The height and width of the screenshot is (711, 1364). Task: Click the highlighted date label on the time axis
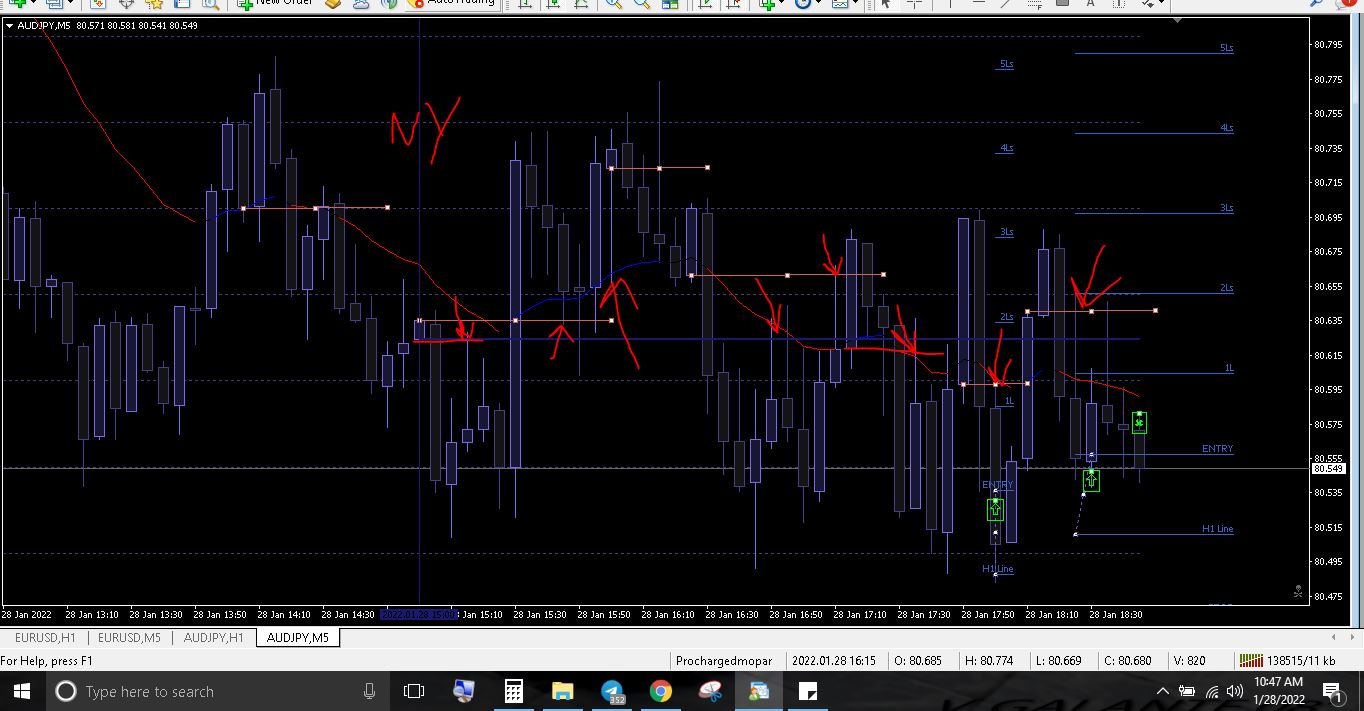(418, 614)
